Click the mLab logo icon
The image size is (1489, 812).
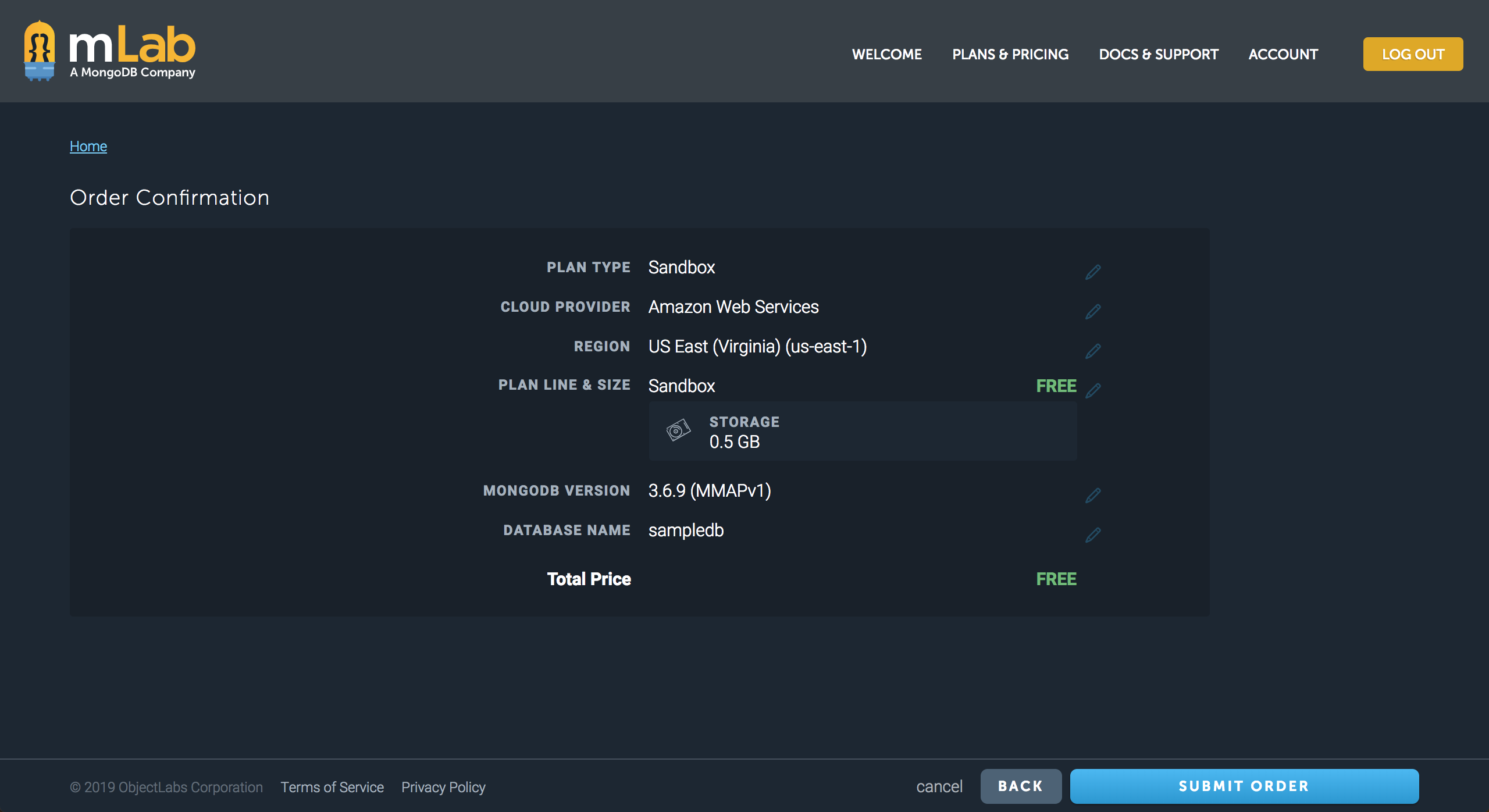(40, 51)
